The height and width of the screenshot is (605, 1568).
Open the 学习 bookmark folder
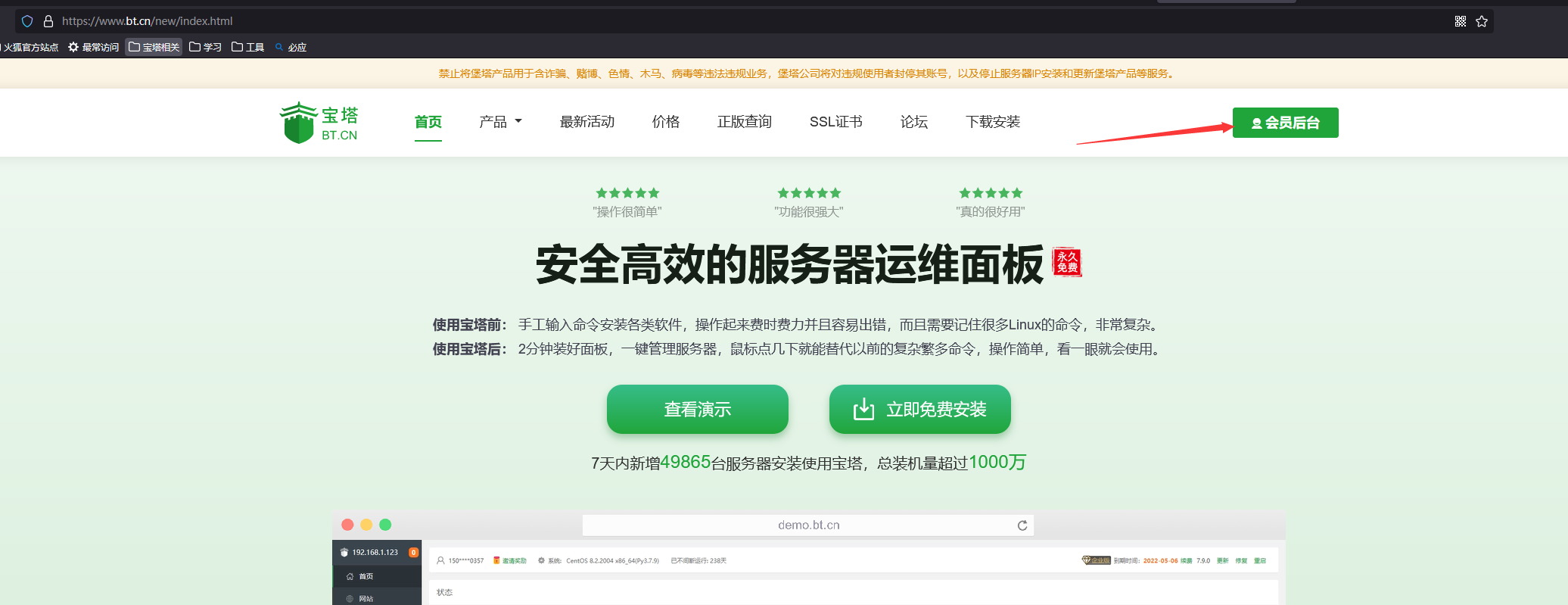(x=205, y=47)
